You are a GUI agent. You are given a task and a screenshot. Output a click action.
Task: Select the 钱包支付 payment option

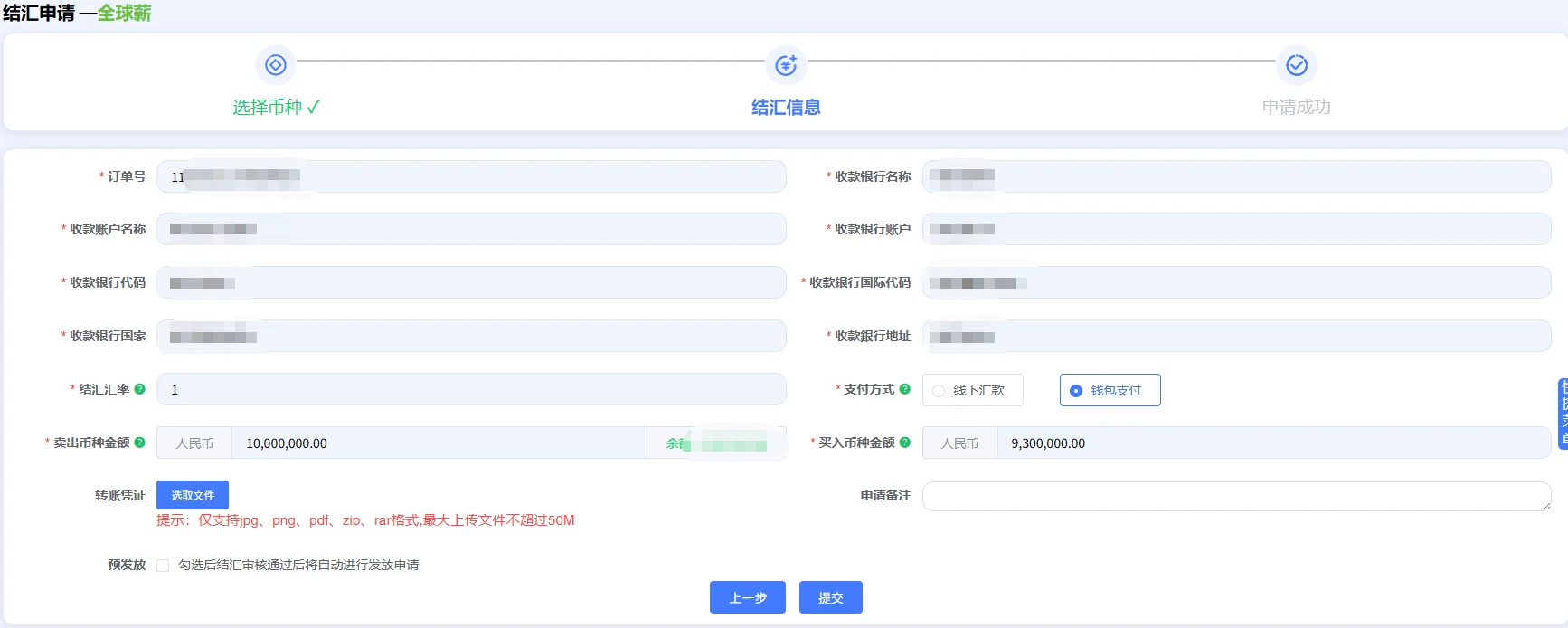[1110, 390]
